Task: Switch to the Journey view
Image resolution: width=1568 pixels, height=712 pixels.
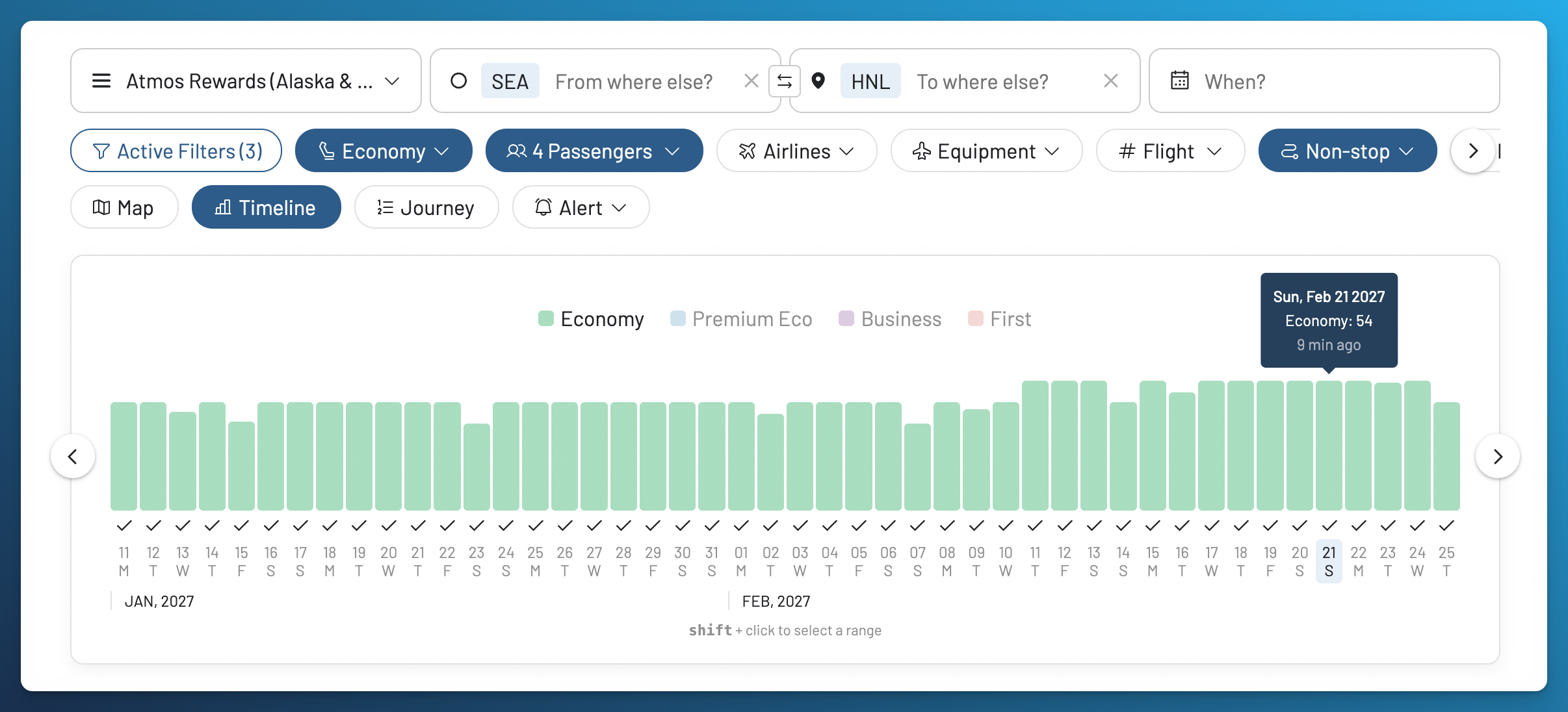Action: (426, 207)
